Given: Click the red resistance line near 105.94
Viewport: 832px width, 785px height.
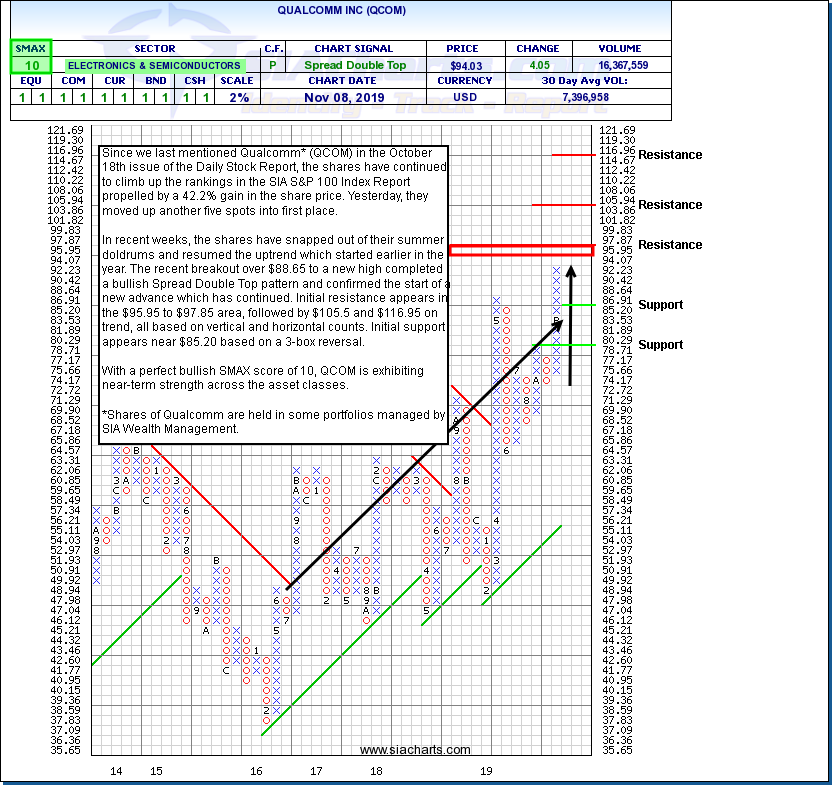Looking at the screenshot, I should (566, 204).
